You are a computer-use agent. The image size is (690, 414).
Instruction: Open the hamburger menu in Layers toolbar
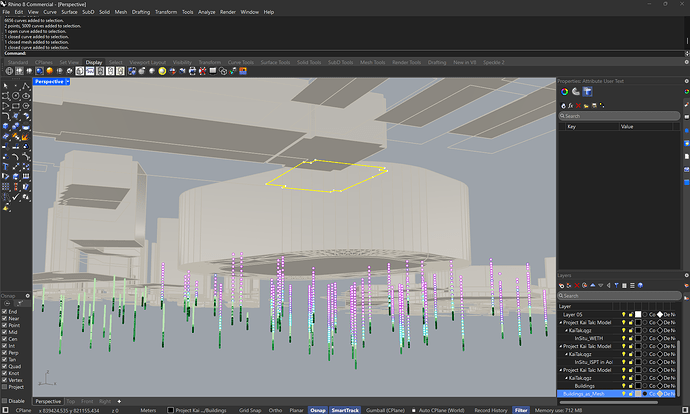[632, 286]
